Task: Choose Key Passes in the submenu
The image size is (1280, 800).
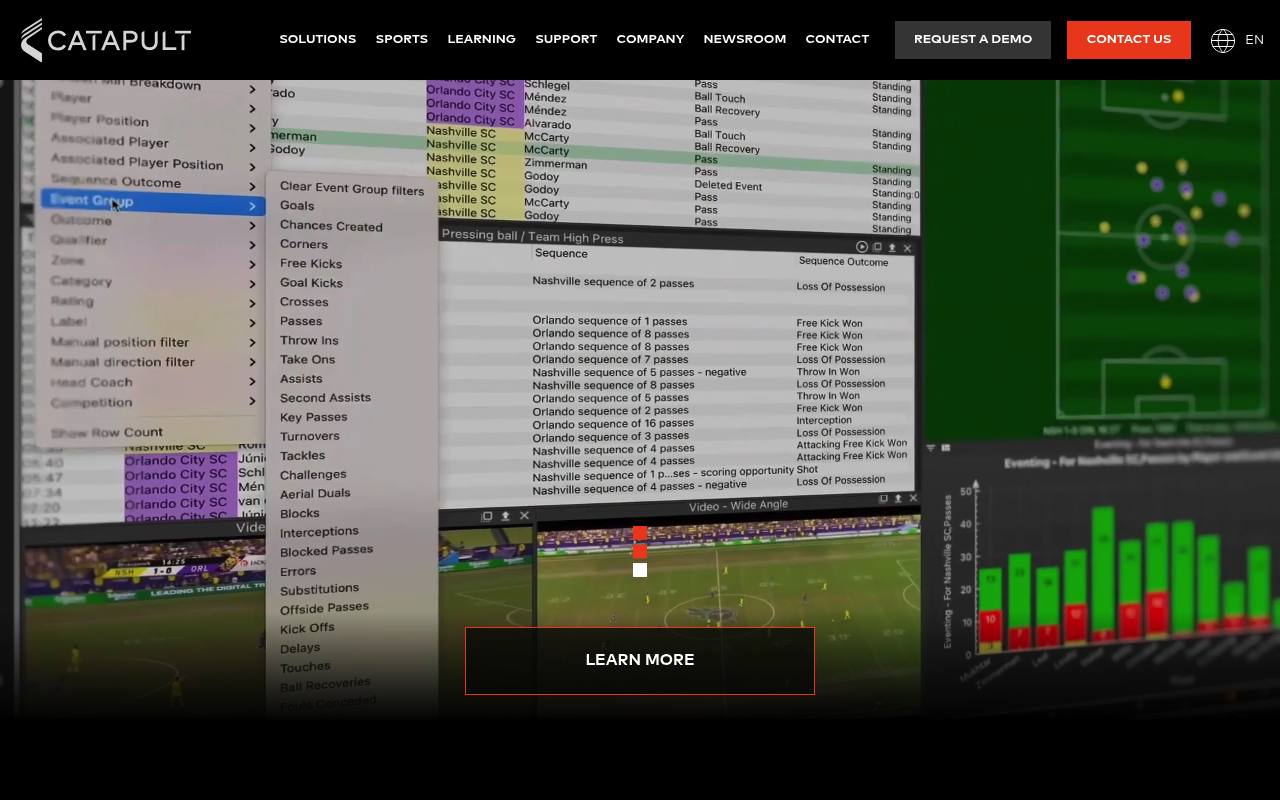Action: click(314, 417)
